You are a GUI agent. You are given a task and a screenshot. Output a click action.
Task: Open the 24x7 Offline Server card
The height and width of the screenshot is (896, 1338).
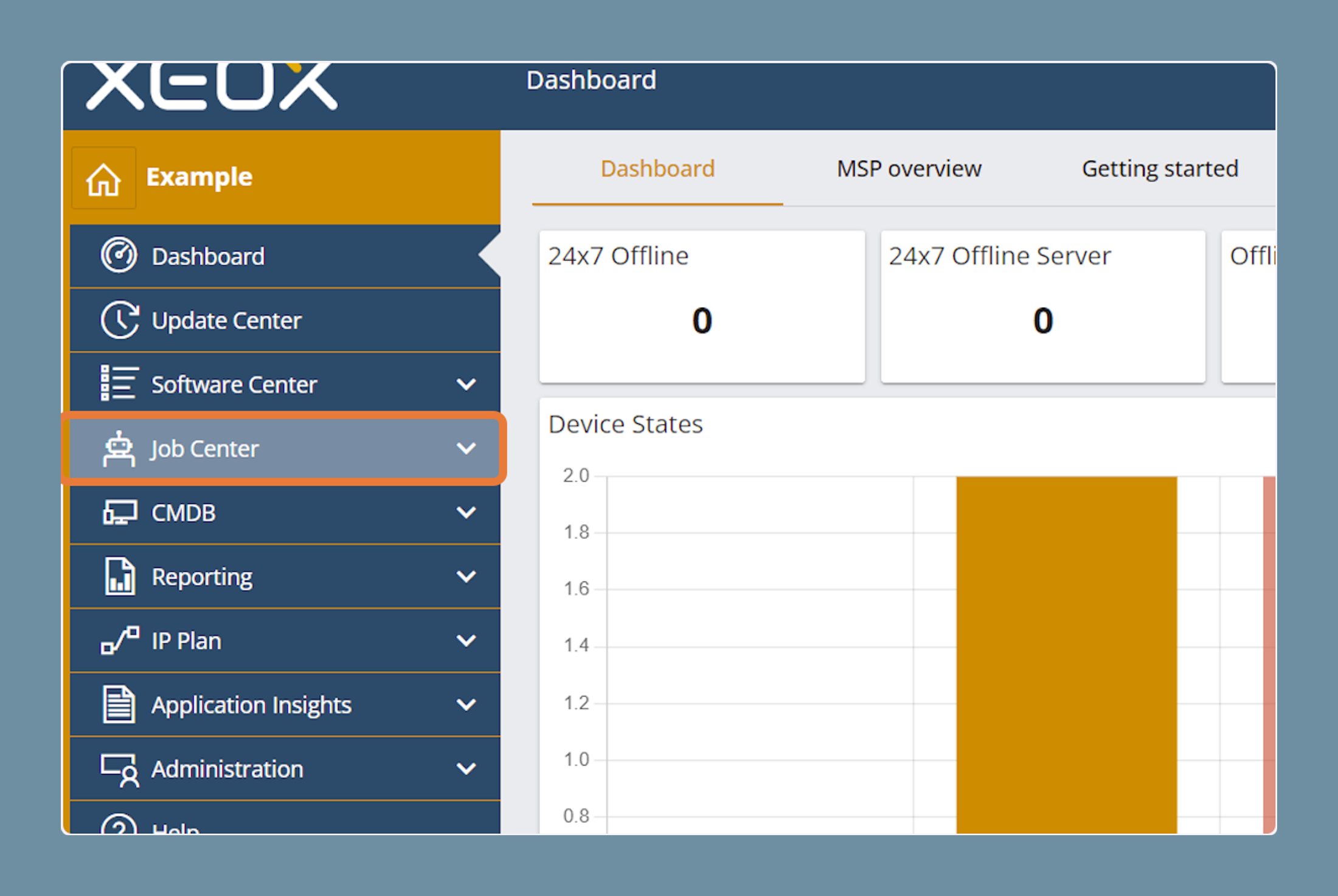(1042, 307)
